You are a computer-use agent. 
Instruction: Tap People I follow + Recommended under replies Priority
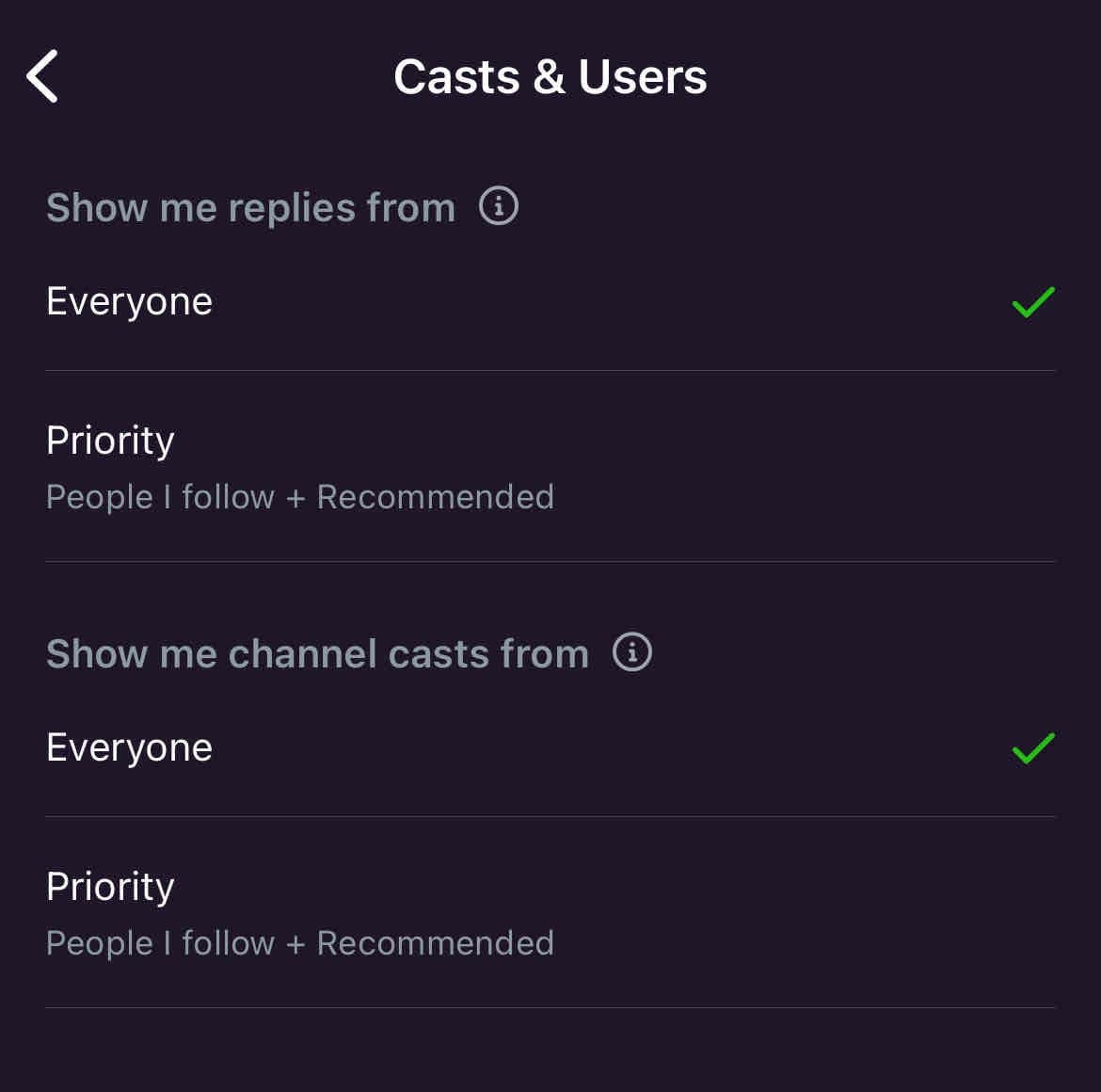300,497
